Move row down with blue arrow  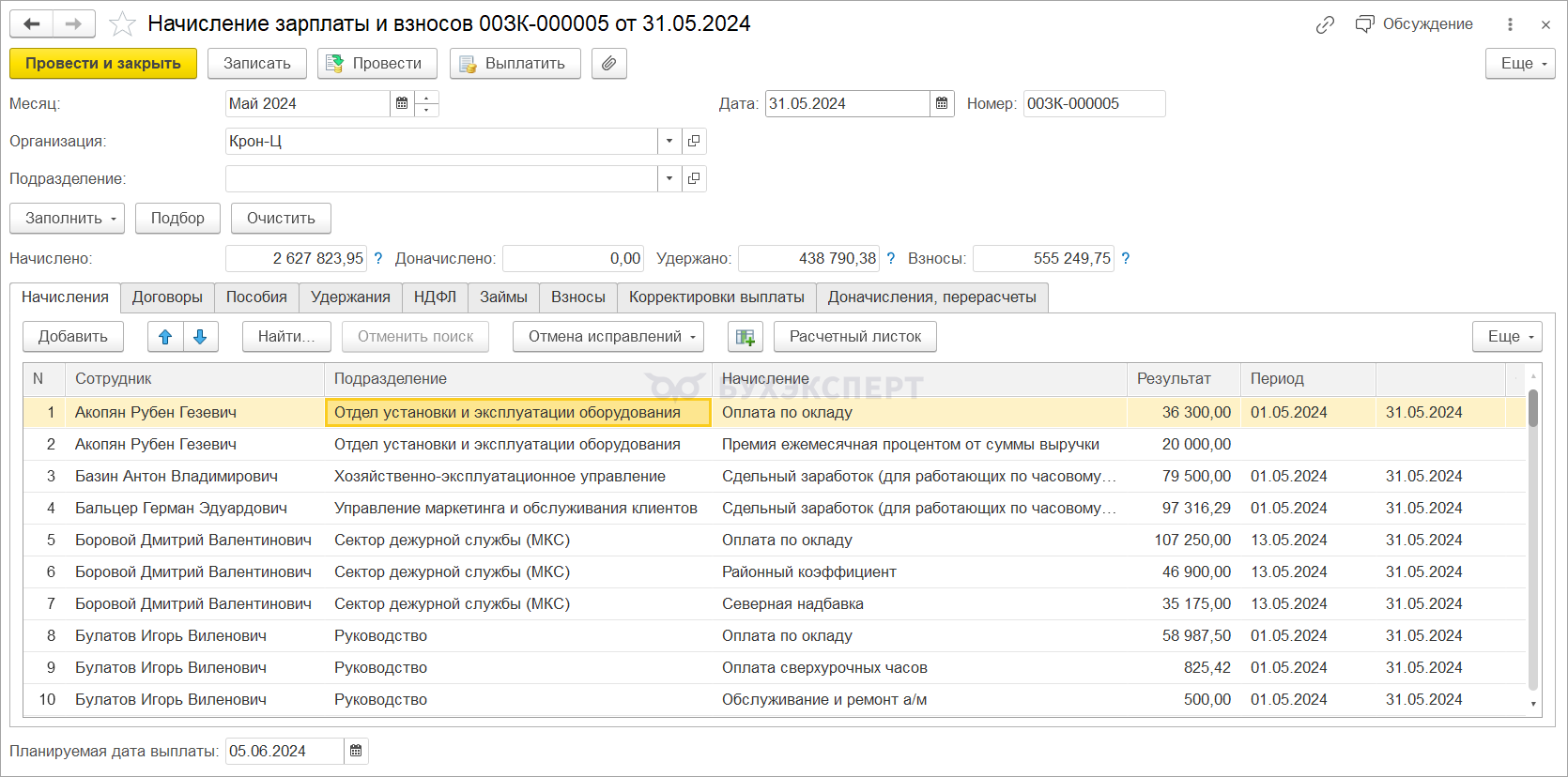[200, 337]
